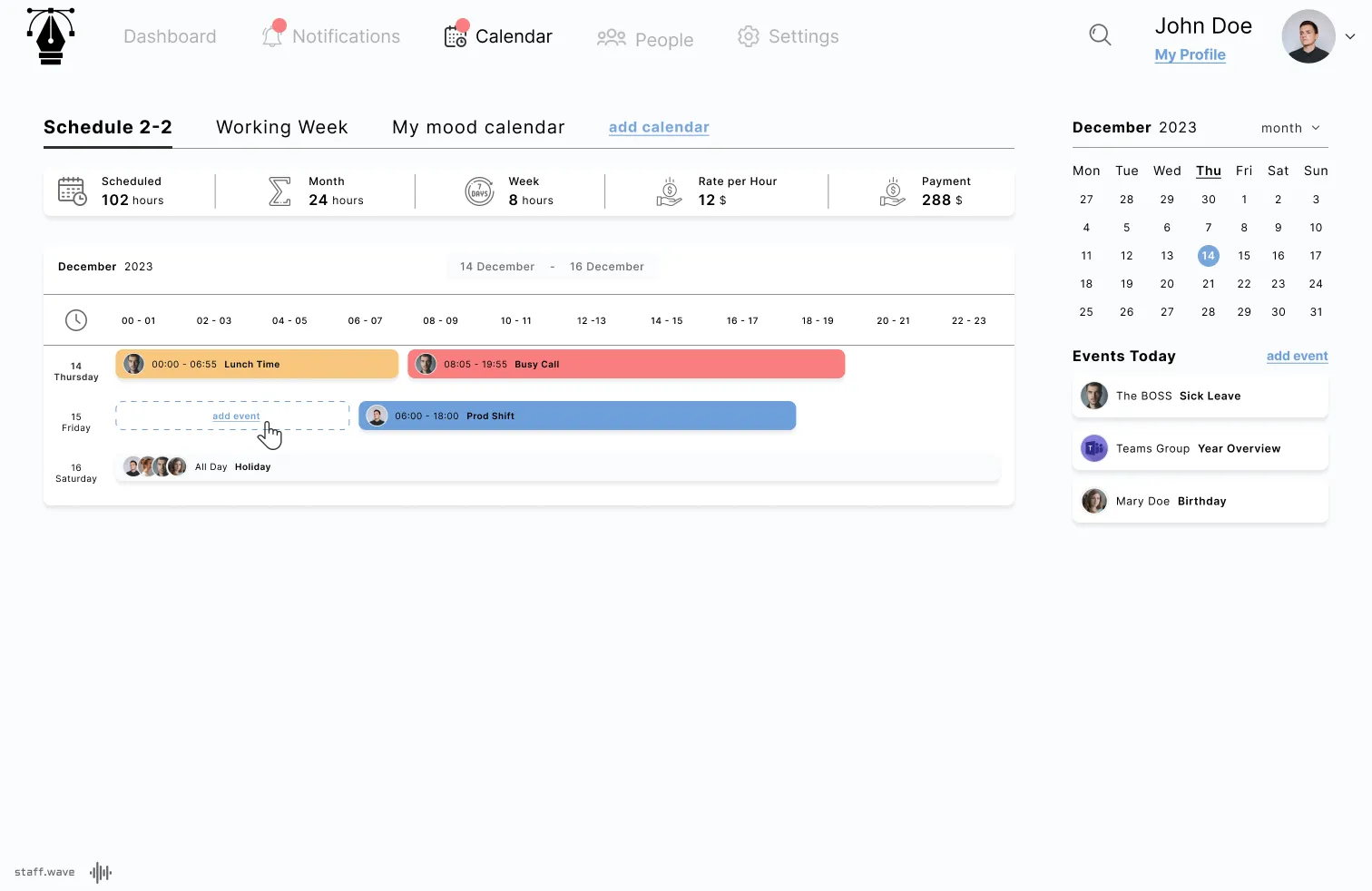This screenshot has height=891, width=1372.
Task: Click the clock icon in timeline header
Action: (76, 320)
